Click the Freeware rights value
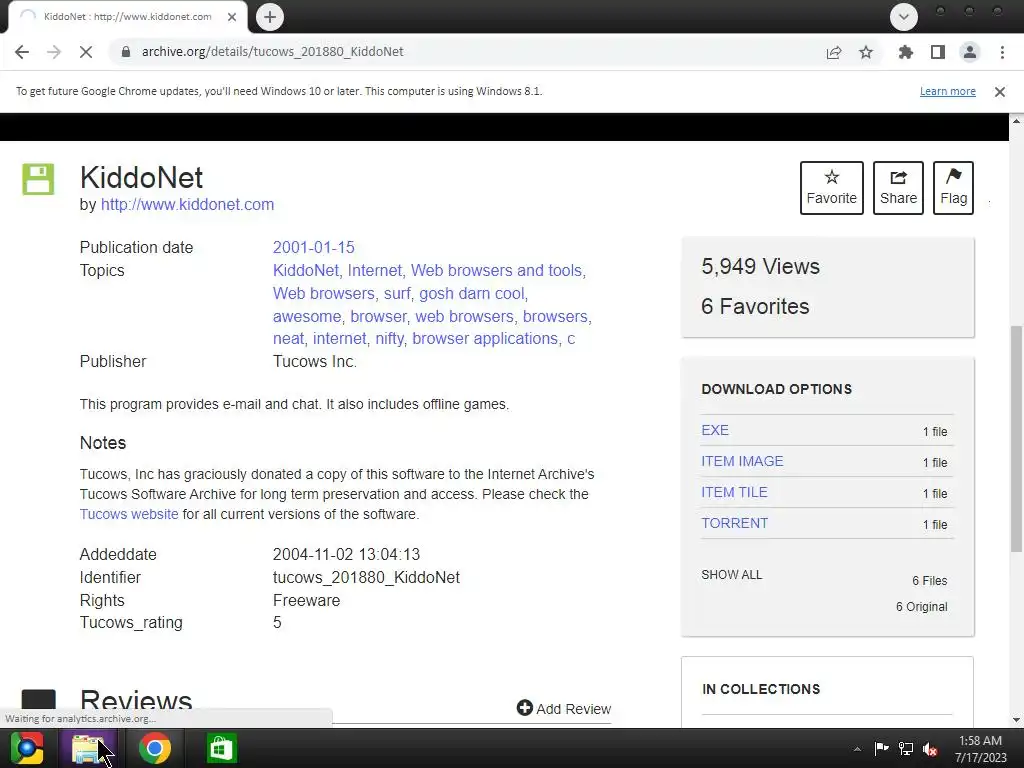1024x768 pixels. coord(306,600)
